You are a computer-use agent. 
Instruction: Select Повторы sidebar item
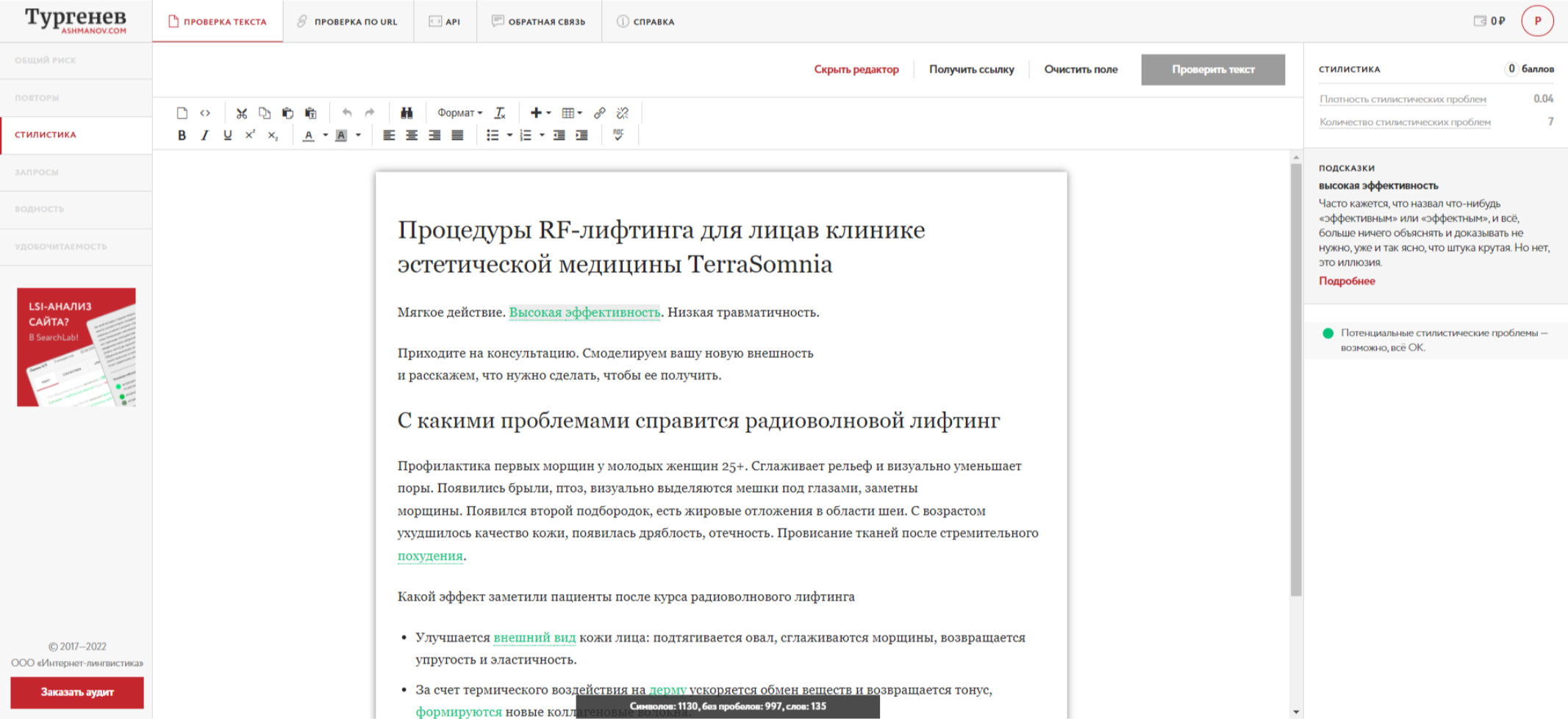(76, 98)
